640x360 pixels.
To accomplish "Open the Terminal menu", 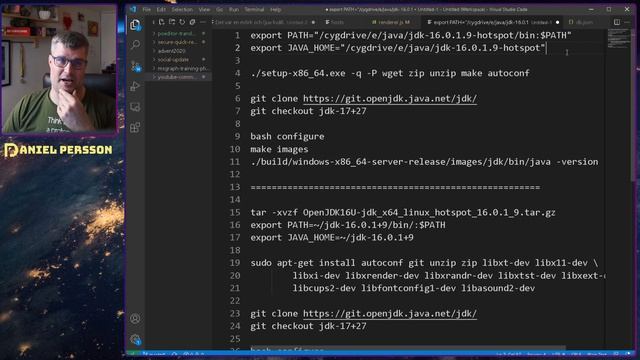I will tap(254, 9).
